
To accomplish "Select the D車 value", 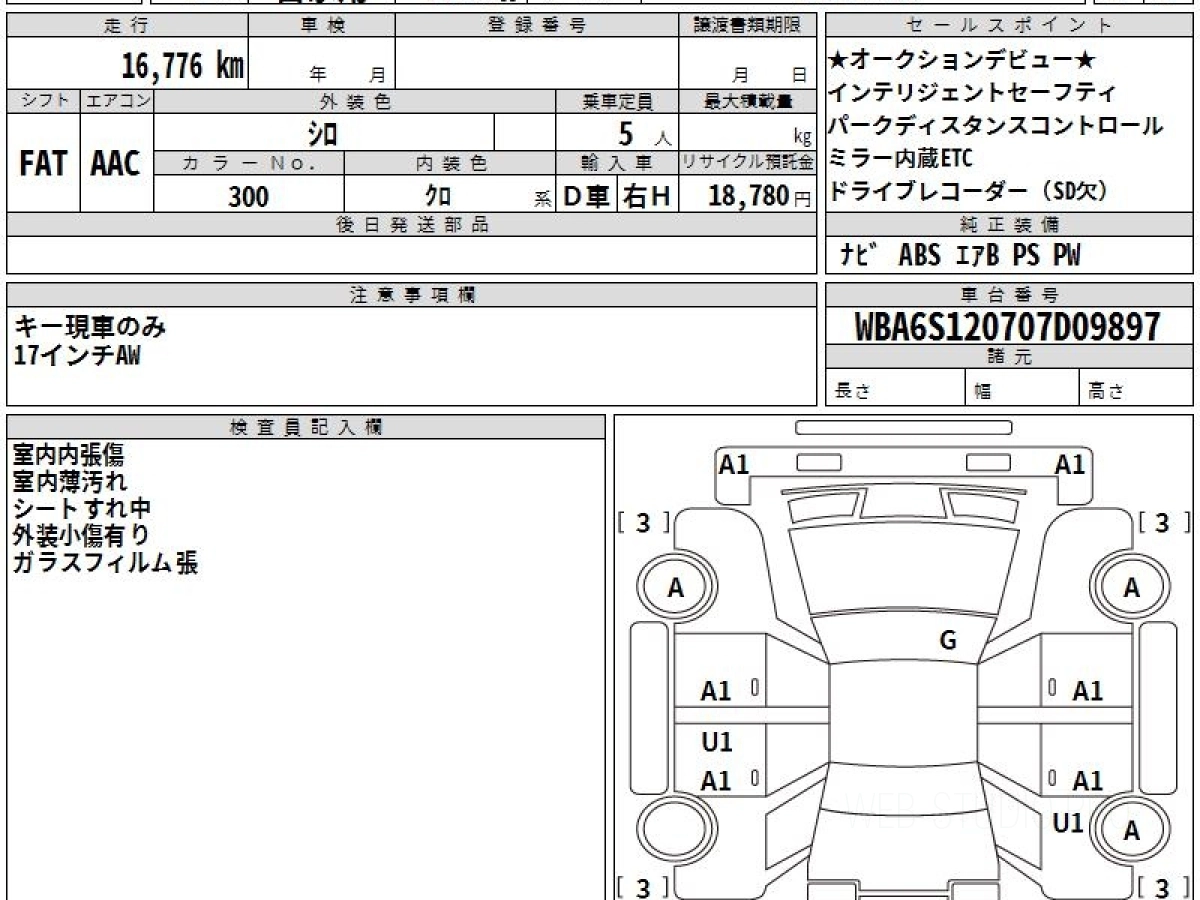I will click(587, 196).
